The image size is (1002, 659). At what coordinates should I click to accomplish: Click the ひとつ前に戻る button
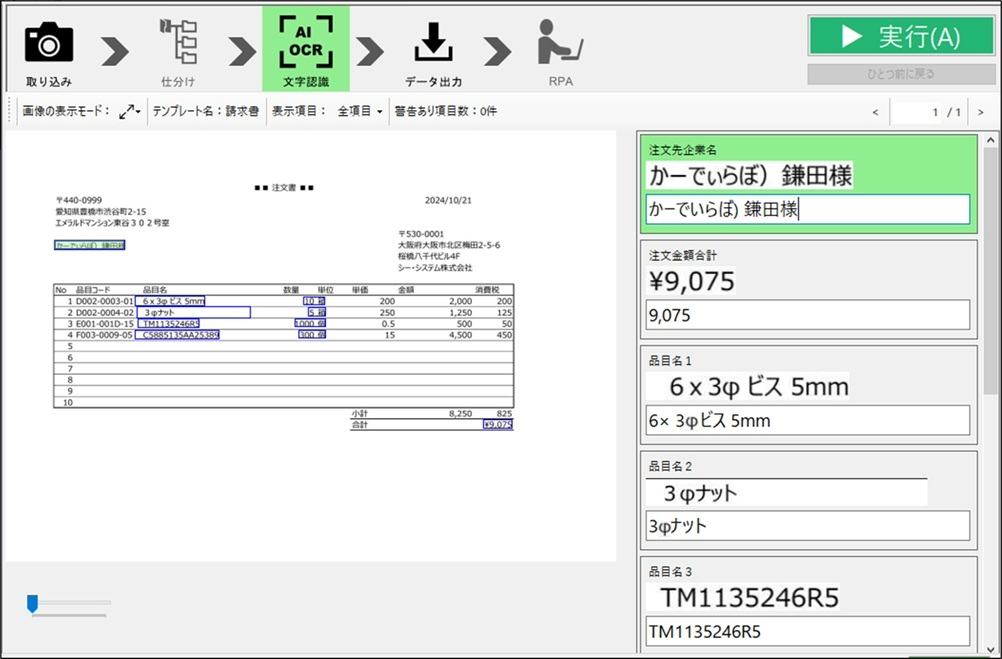(887, 75)
